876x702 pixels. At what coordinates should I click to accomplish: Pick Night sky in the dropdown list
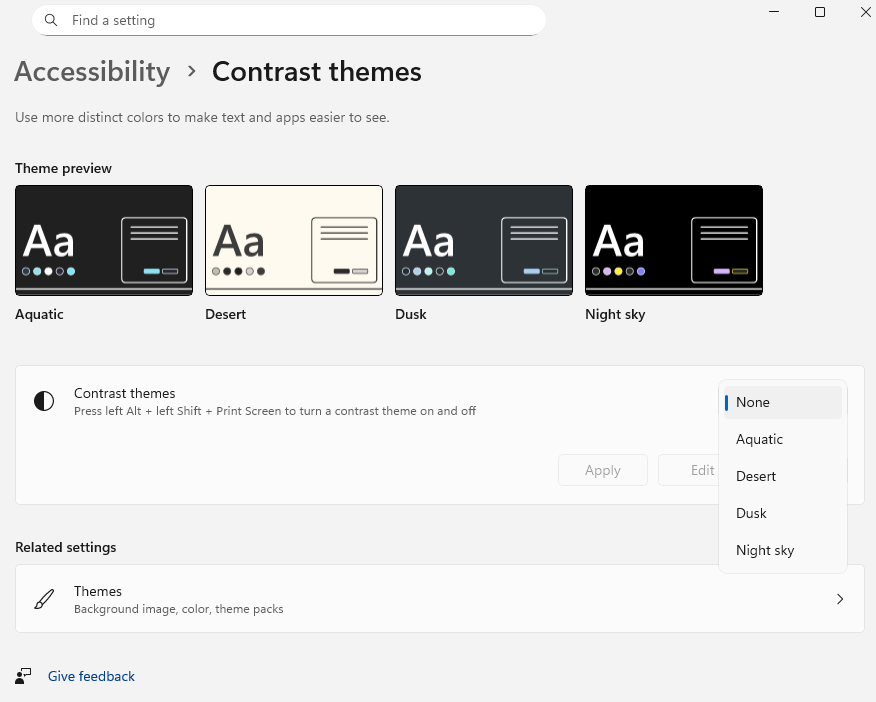782,550
